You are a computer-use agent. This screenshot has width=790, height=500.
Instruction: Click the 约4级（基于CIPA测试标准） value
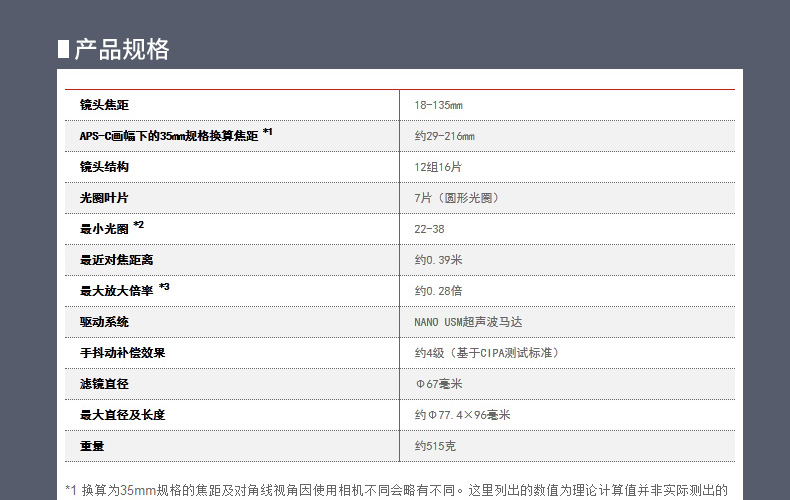click(487, 353)
